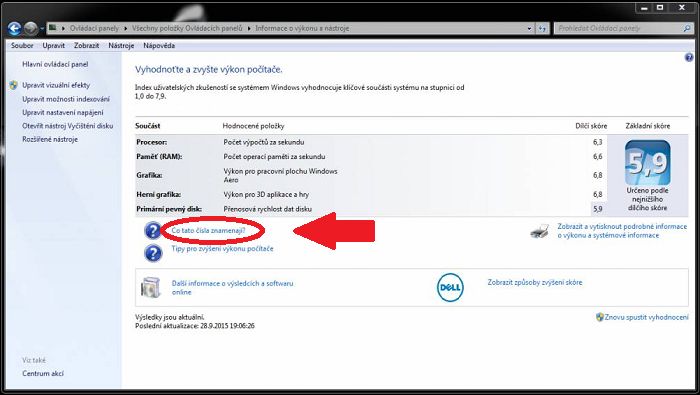Viewport: 700px width, 395px height.
Task: Open Zobrazit způsoby zvýšení skóre link
Action: [x=535, y=283]
